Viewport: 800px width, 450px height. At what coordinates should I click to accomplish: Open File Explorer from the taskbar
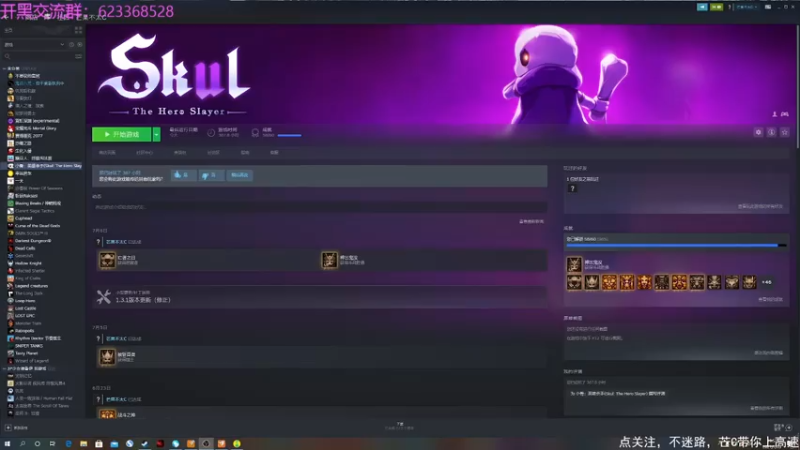[84, 444]
